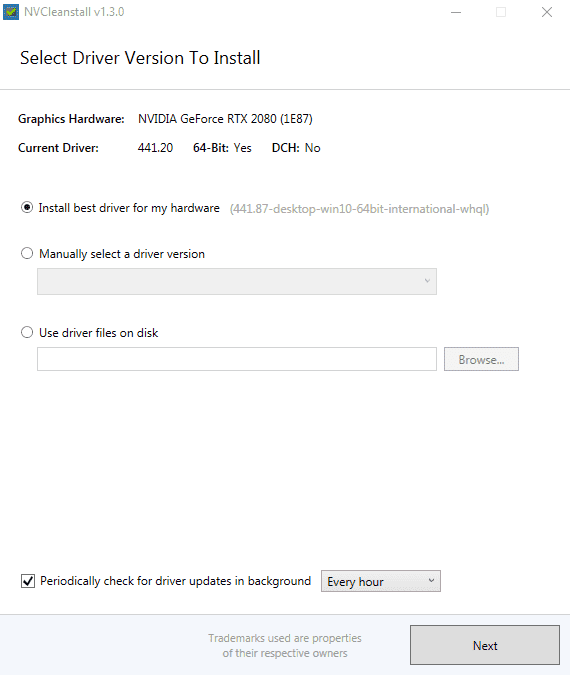Close the NVCleanstall window
Screen dimensions: 570x675
coord(547,12)
